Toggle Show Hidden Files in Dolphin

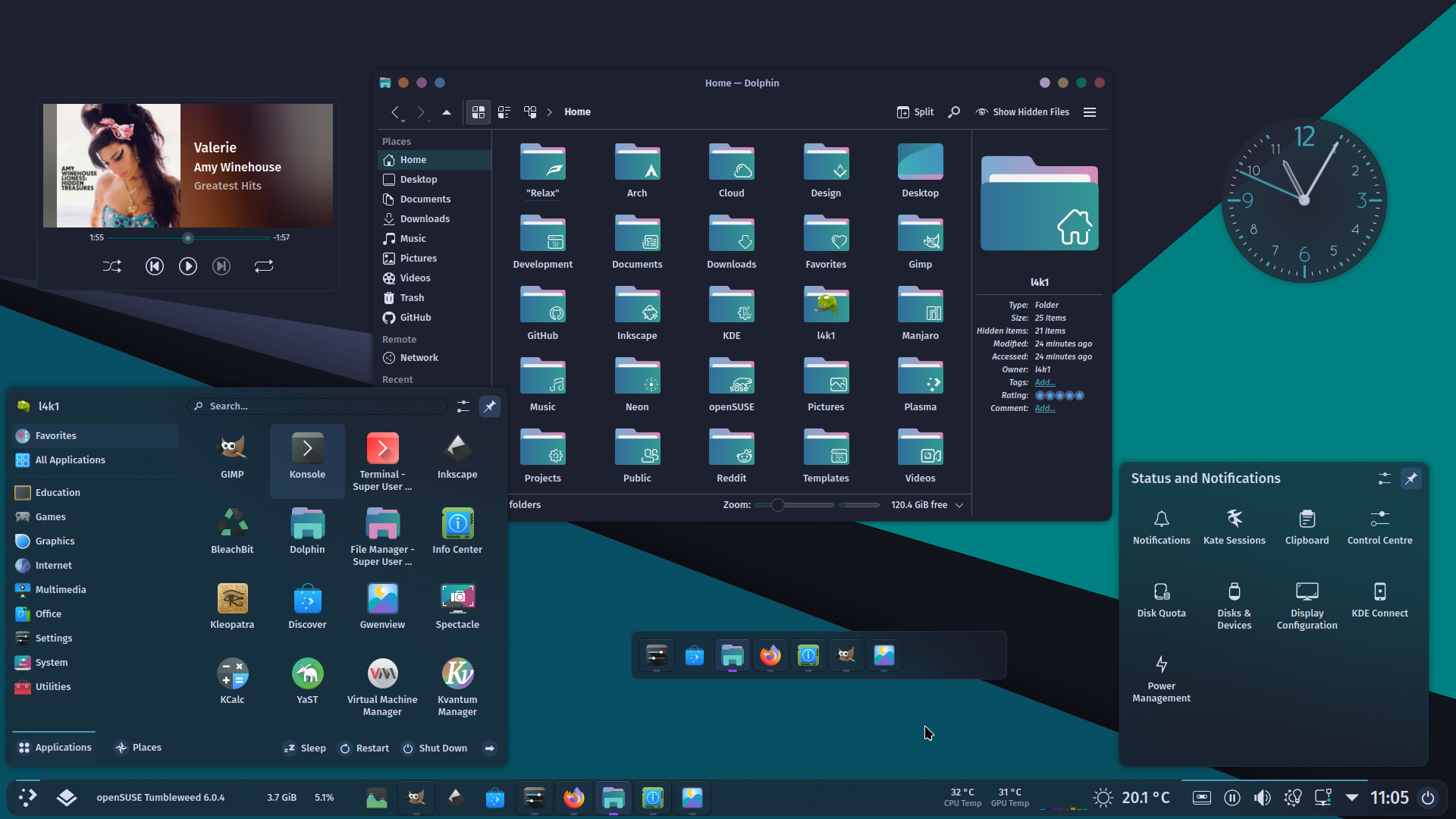[1022, 112]
